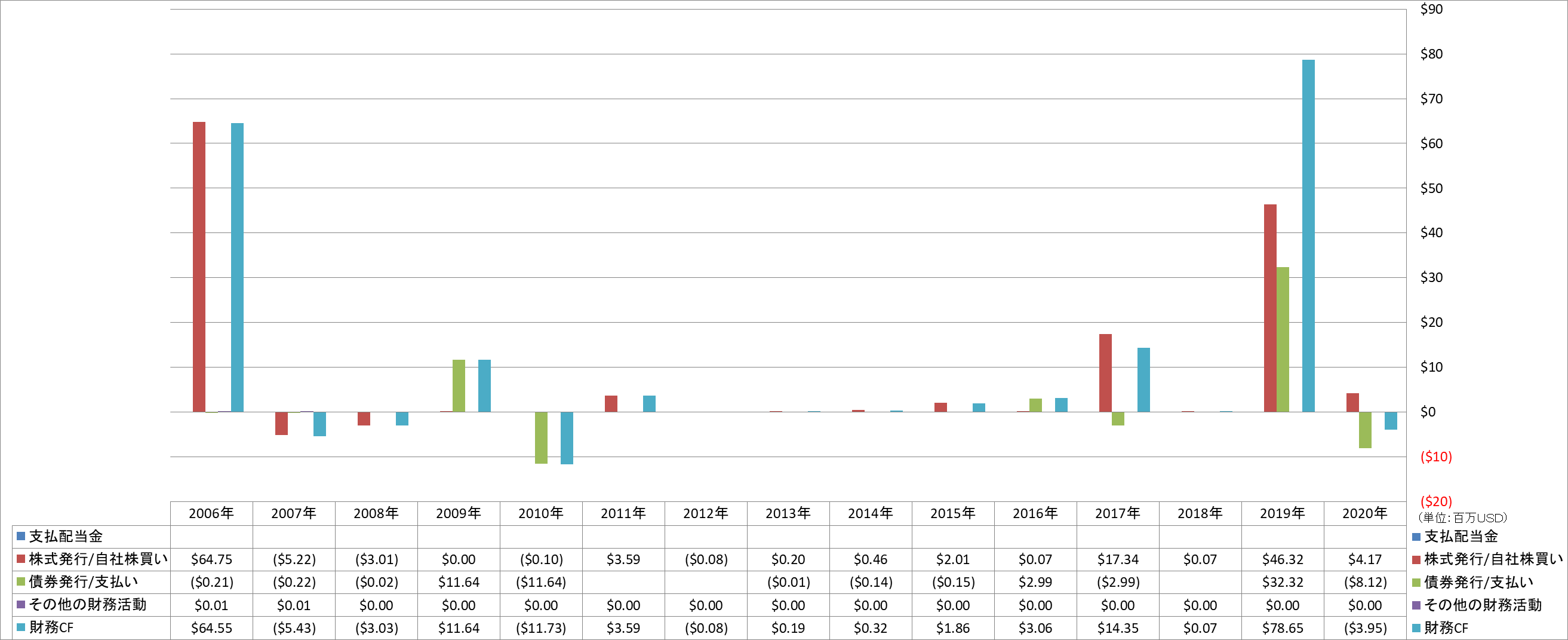Click the negative green 2010 bond bar

(540, 438)
